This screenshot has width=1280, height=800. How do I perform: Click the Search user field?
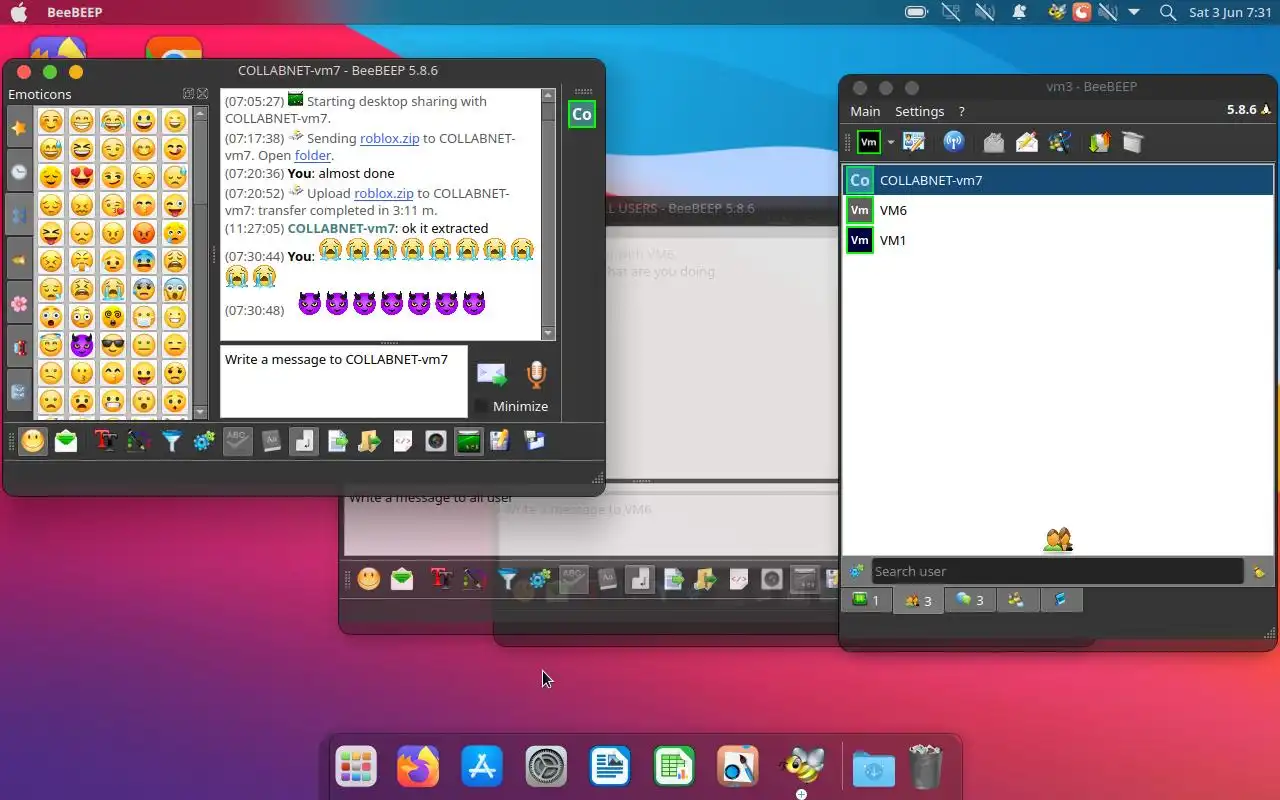pyautogui.click(x=1058, y=571)
